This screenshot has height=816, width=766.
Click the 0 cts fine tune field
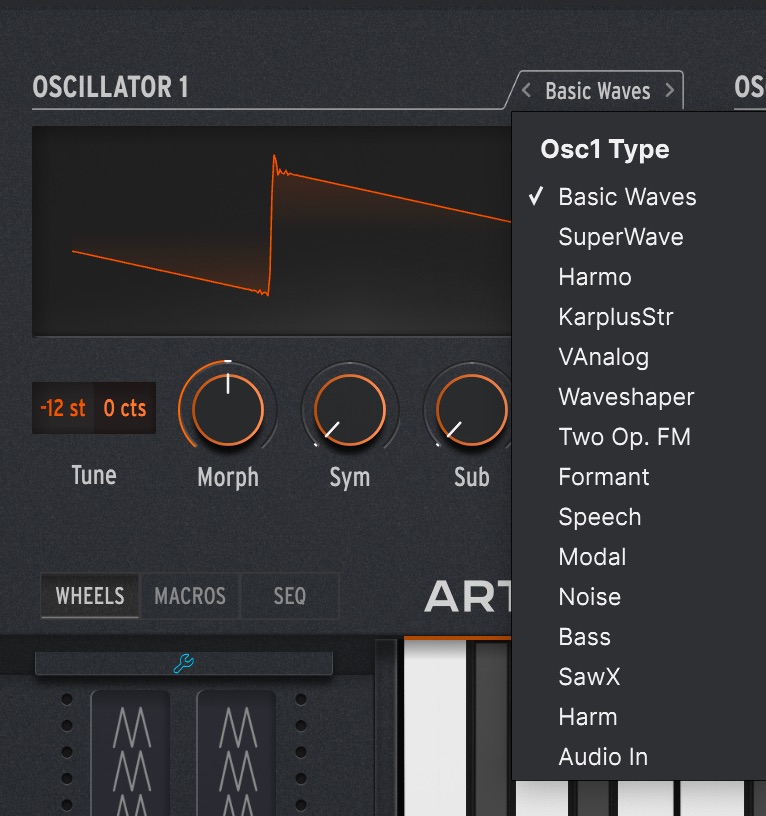[125, 408]
